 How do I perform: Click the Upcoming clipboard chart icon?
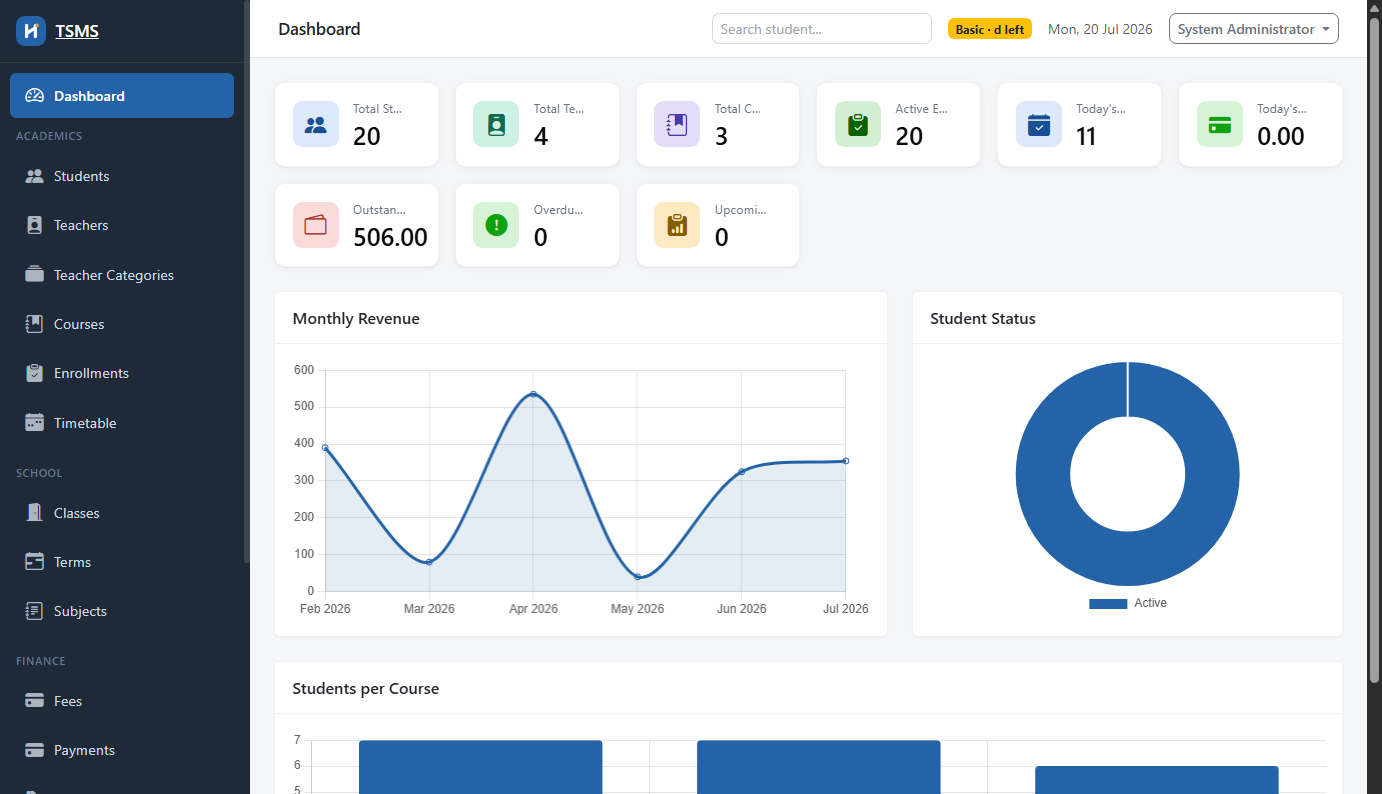(x=677, y=225)
